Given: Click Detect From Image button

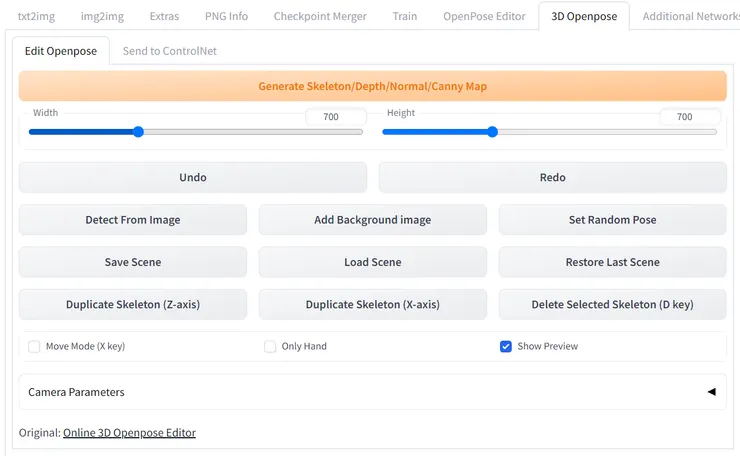Looking at the screenshot, I should tap(133, 220).
